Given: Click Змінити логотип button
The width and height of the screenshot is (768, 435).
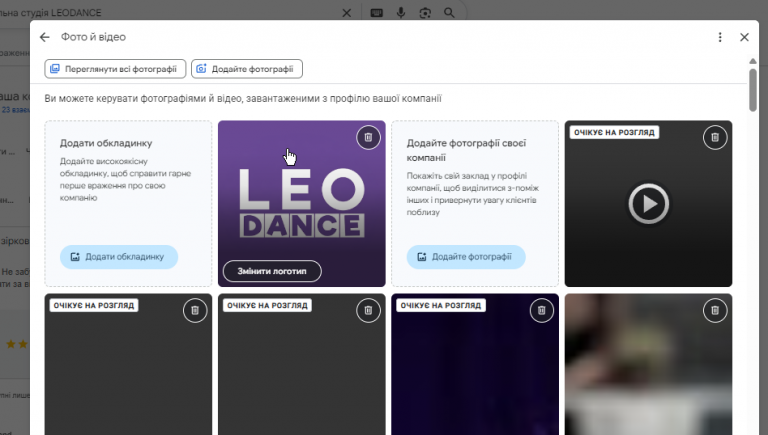Looking at the screenshot, I should [x=272, y=271].
